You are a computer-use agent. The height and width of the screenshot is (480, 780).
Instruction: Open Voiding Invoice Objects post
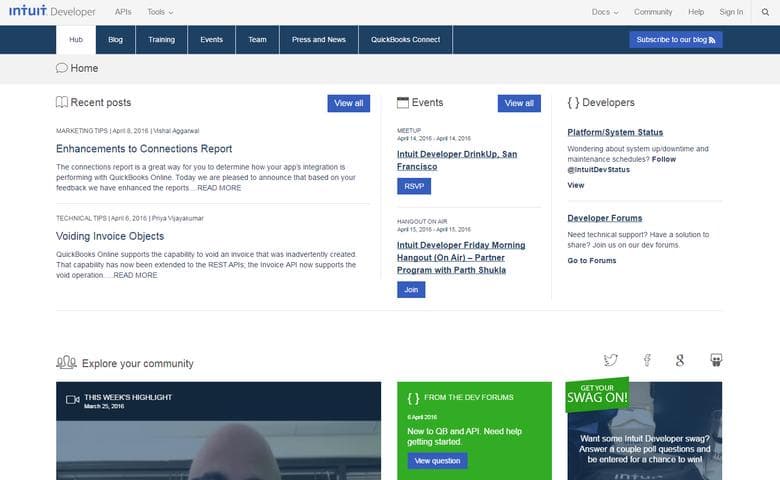click(x=110, y=236)
